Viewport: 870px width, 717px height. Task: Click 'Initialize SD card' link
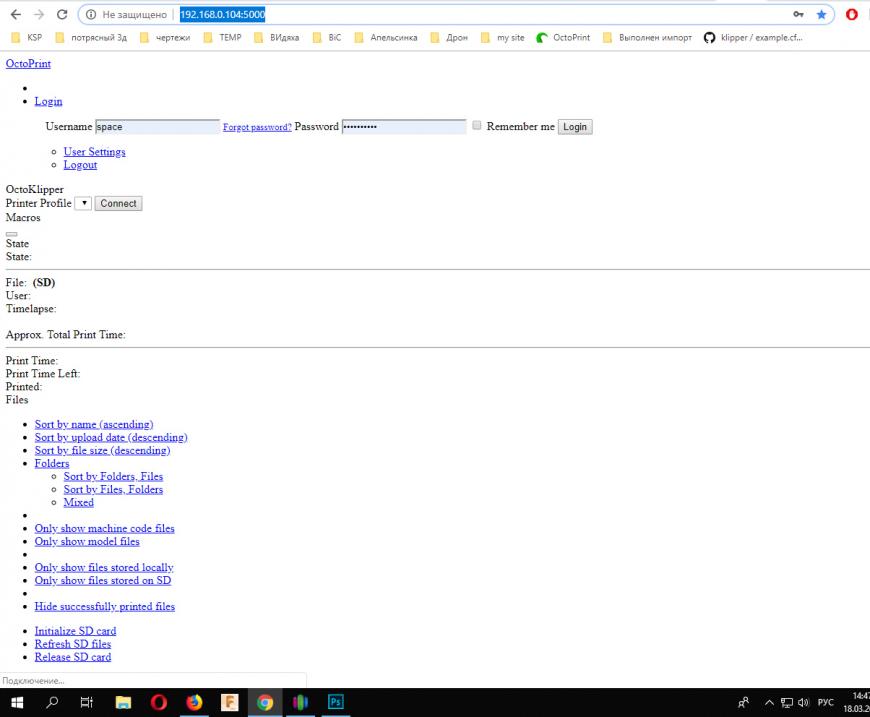pos(75,630)
